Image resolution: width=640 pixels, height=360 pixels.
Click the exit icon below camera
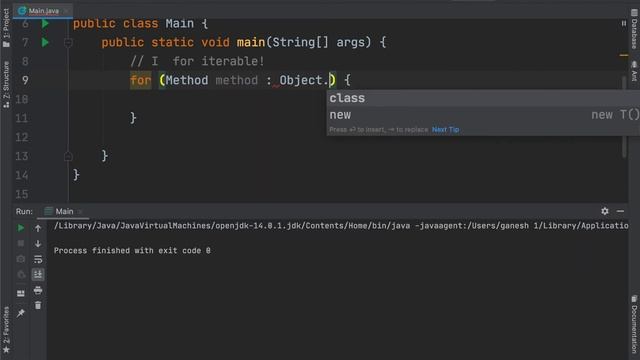[x=21, y=275]
